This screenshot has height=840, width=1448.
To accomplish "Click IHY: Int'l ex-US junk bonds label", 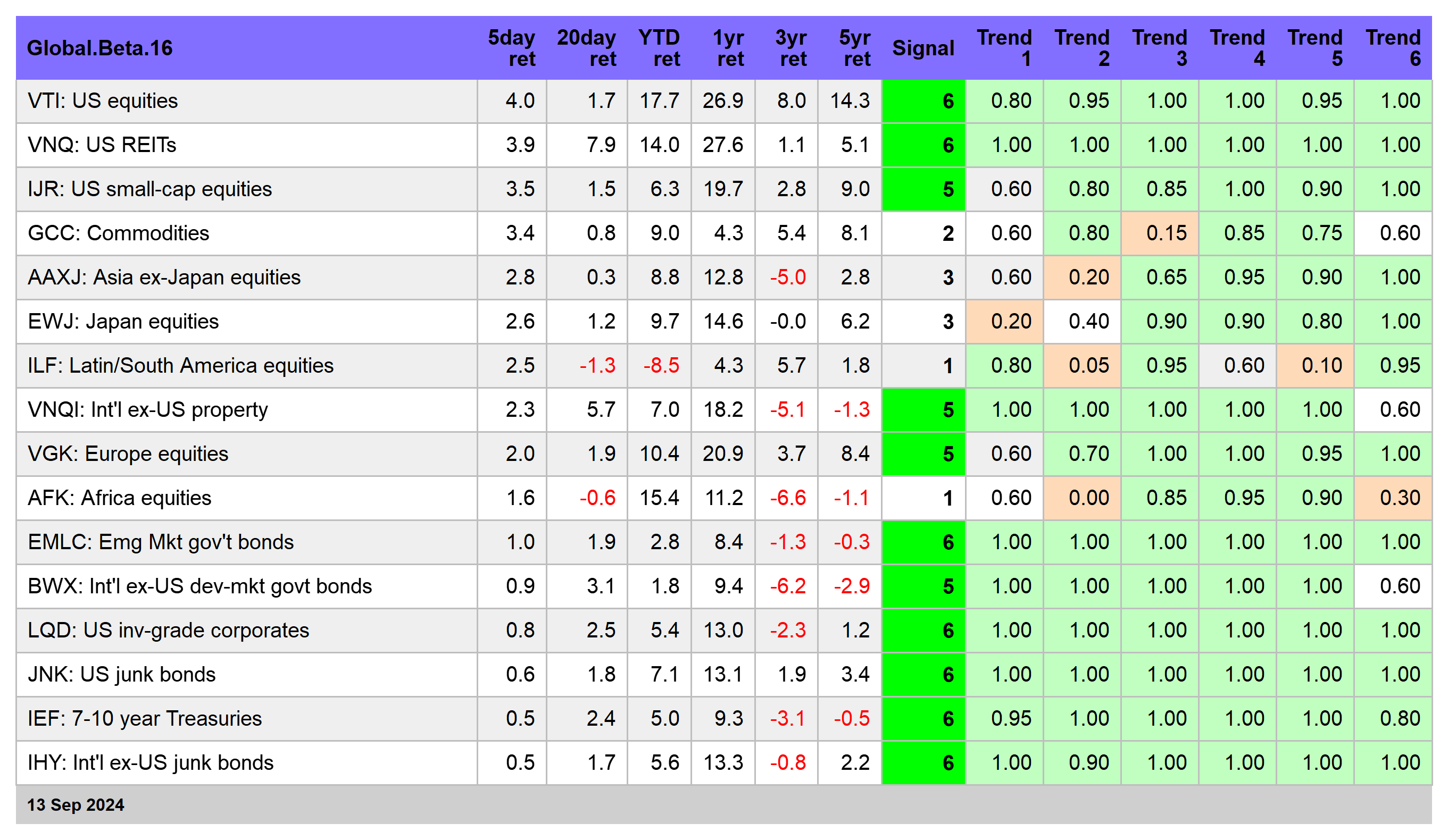I will 151,762.
